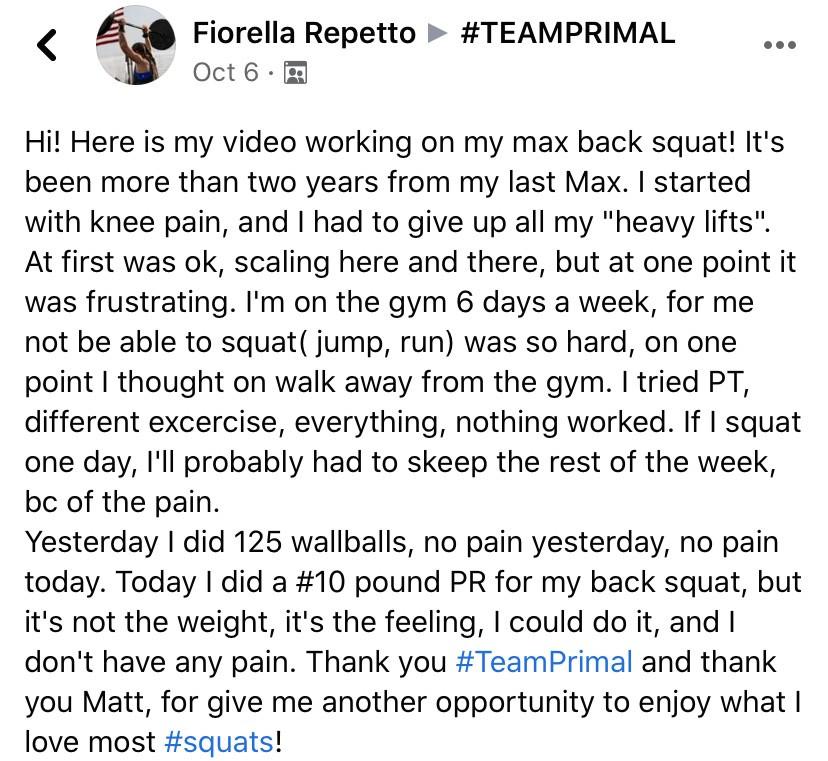Open the three-dot post options menu
The height and width of the screenshot is (761, 828).
(779, 45)
